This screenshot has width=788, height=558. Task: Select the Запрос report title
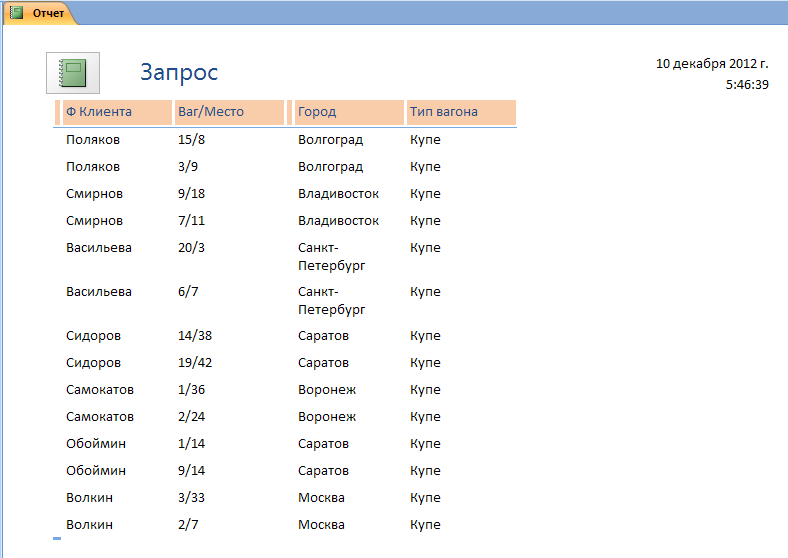pyautogui.click(x=179, y=72)
